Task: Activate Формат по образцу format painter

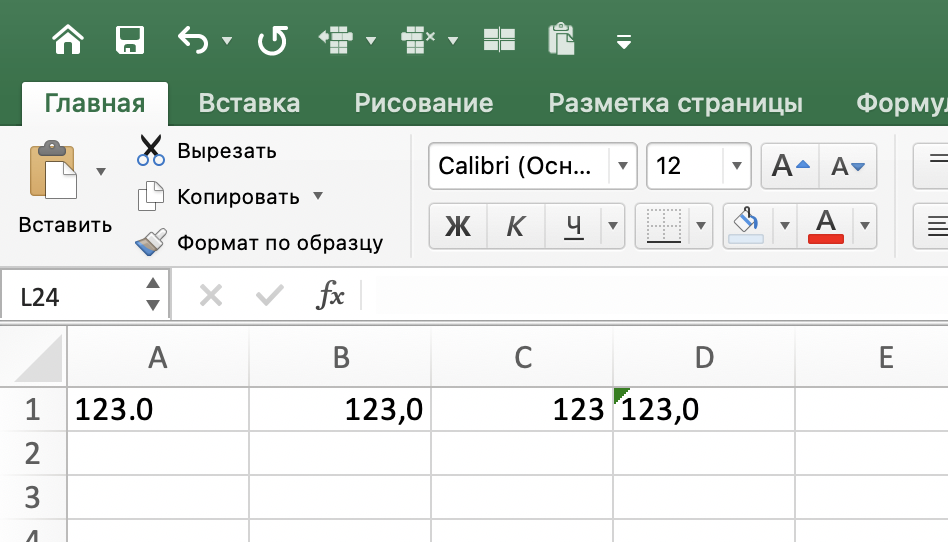Action: 259,243
